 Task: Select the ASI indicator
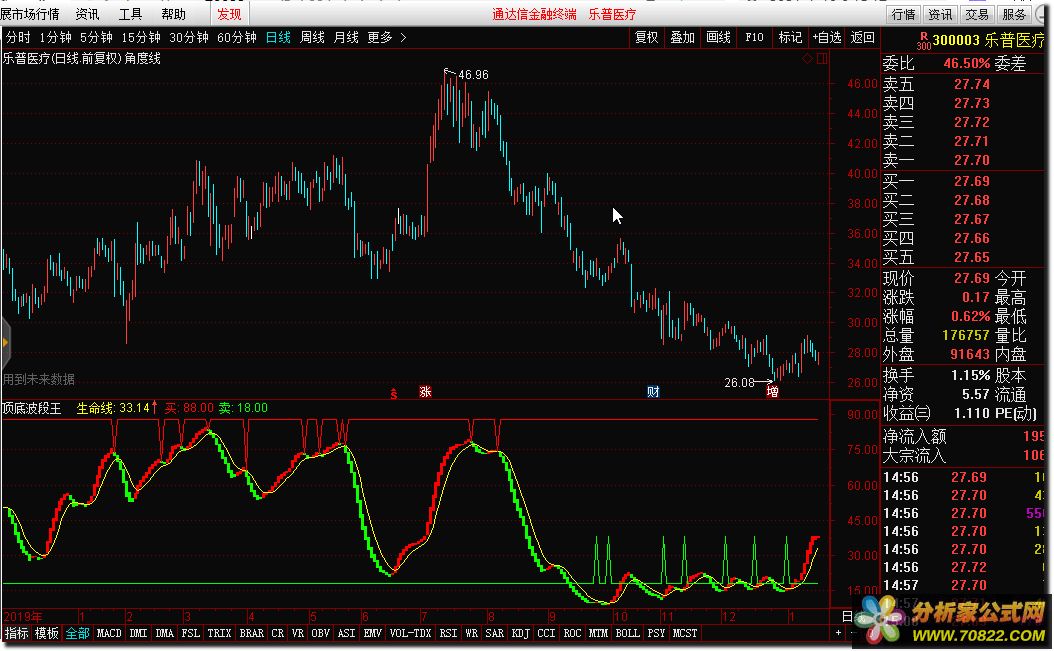[x=346, y=634]
